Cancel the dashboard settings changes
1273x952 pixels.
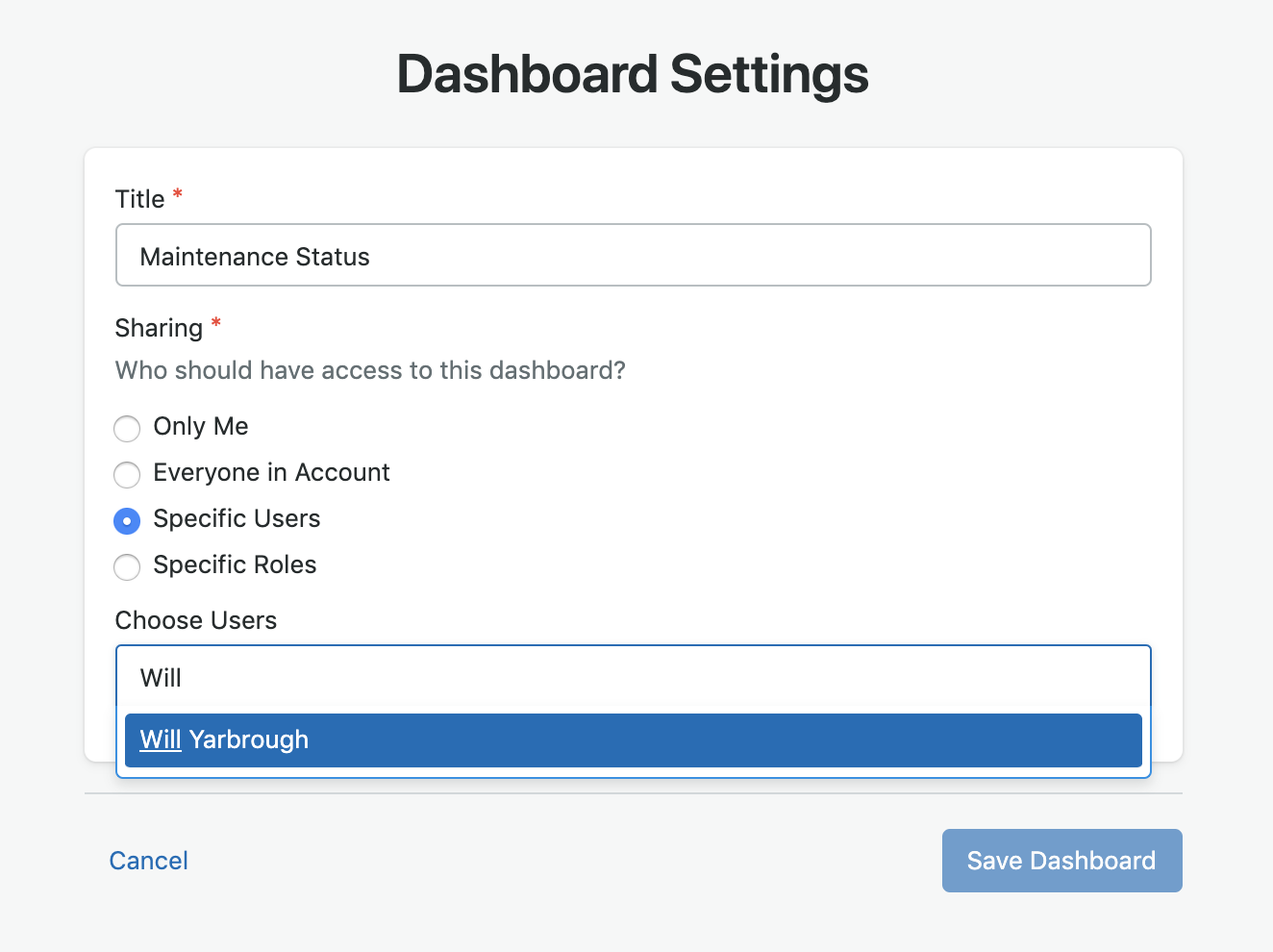tap(148, 861)
